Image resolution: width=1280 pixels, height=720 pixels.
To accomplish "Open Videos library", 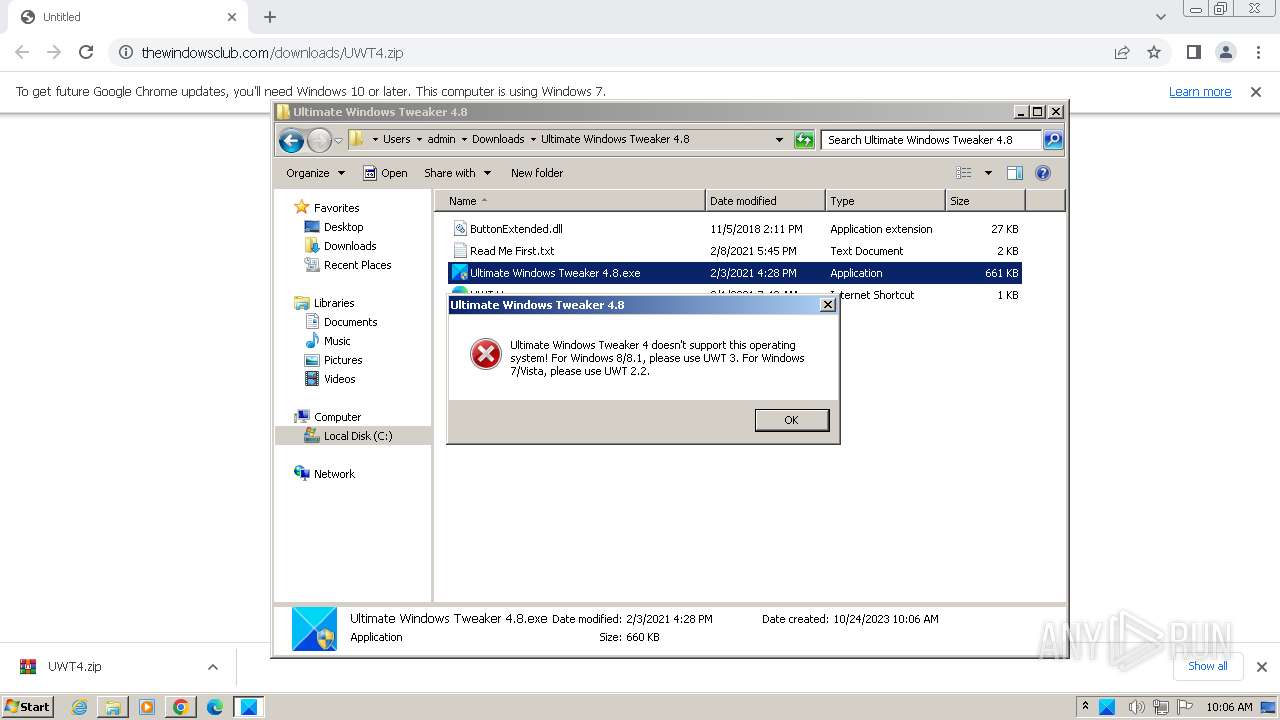I will pos(339,379).
